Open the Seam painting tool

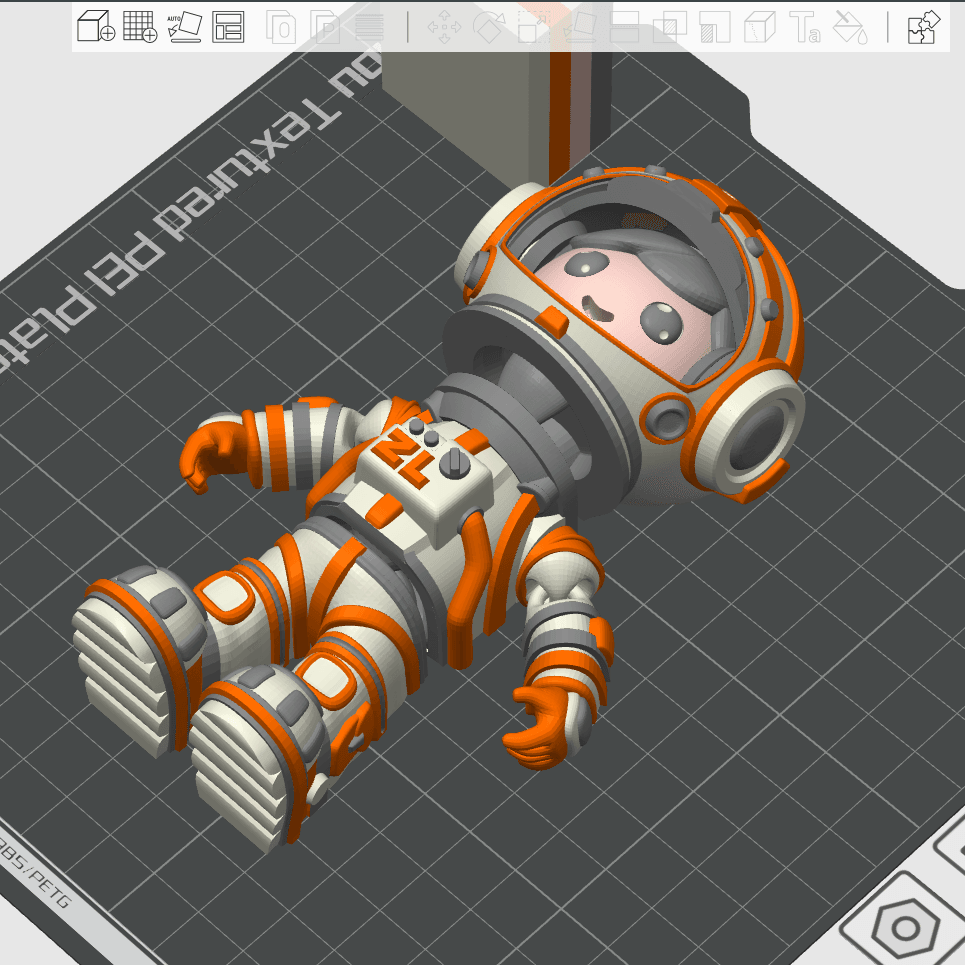pos(760,27)
